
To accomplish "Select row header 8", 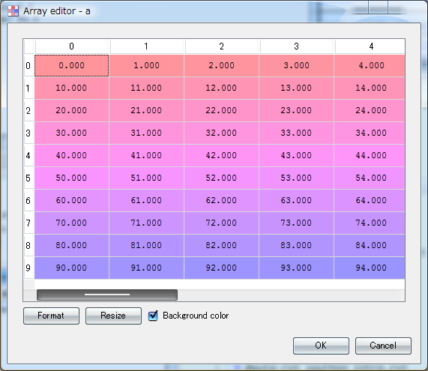I will point(29,246).
